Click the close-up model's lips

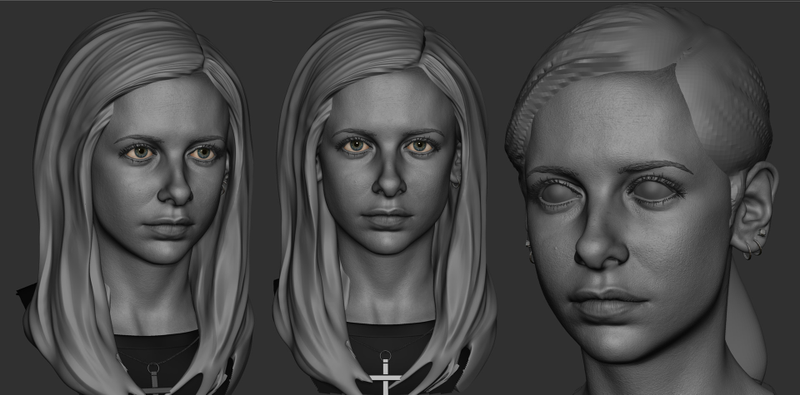click(x=608, y=303)
